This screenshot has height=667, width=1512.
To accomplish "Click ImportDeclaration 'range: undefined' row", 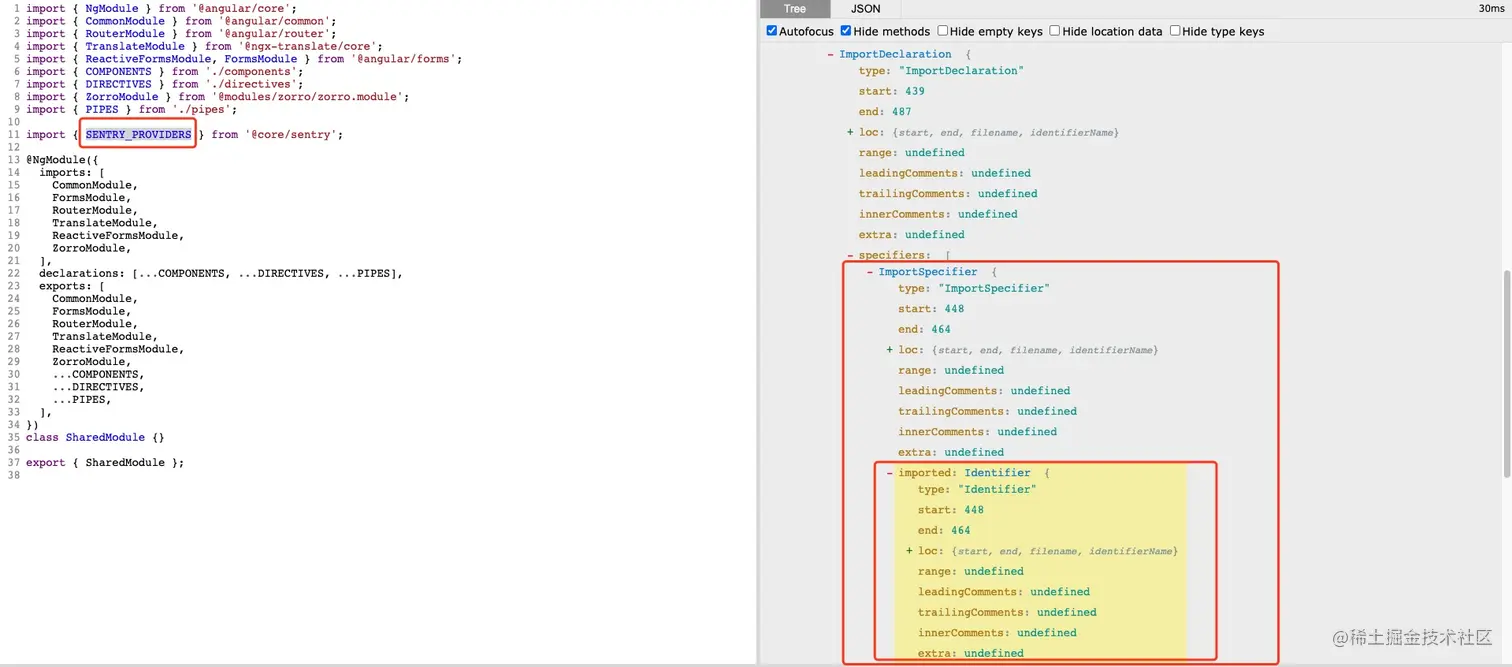I will pyautogui.click(x=912, y=153).
